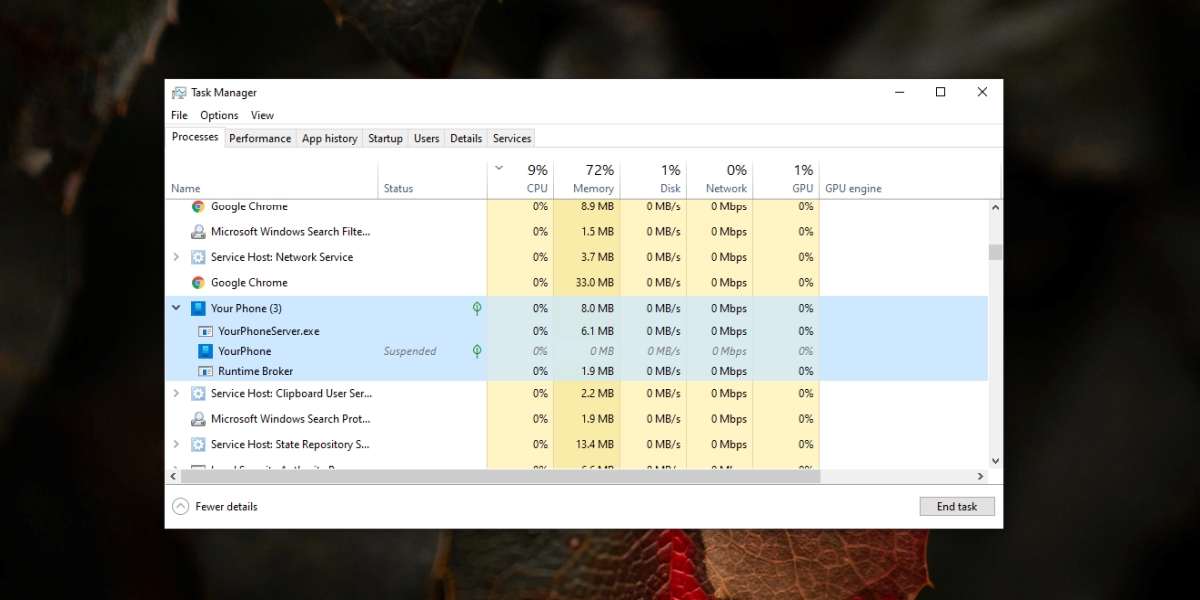This screenshot has height=600, width=1200.
Task: Click the suspended YourPhone child icon
Action: pyautogui.click(x=205, y=351)
